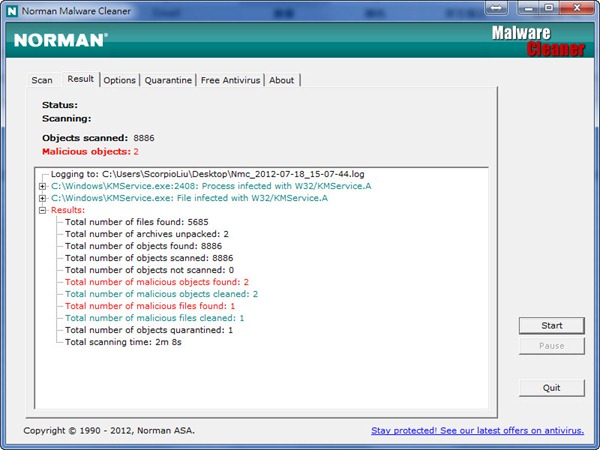Viewport: 600px width, 450px height.
Task: Click the double-arrow button in title bar
Action: click(496, 8)
